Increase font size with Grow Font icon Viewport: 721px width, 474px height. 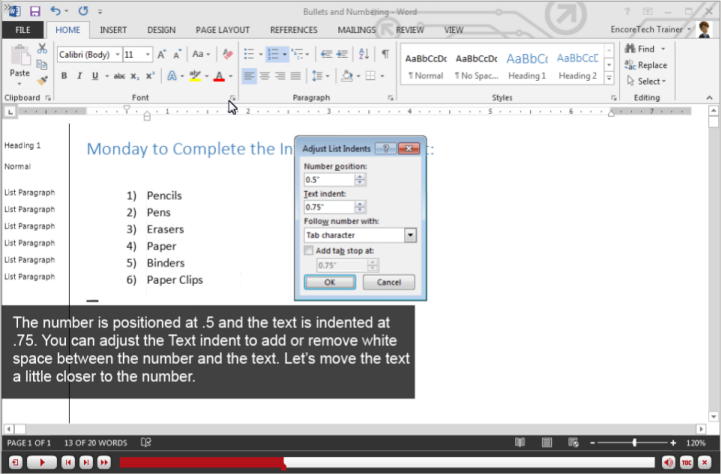161,54
